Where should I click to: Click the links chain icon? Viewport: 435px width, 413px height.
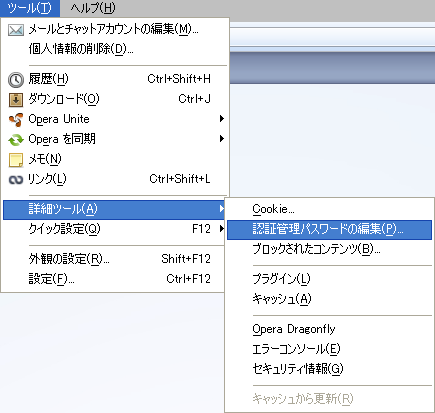click(16, 180)
